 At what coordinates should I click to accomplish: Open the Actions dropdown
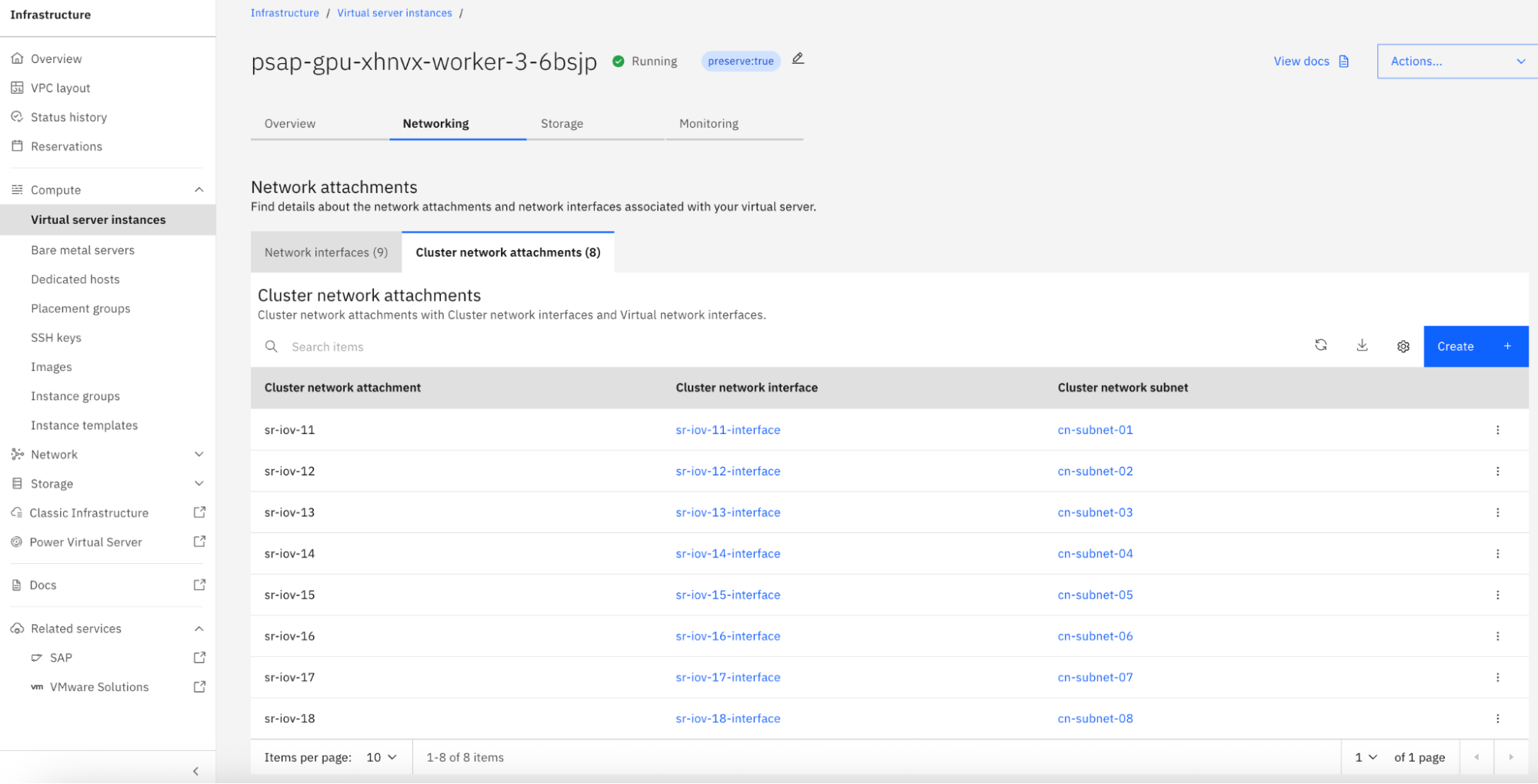point(1456,61)
